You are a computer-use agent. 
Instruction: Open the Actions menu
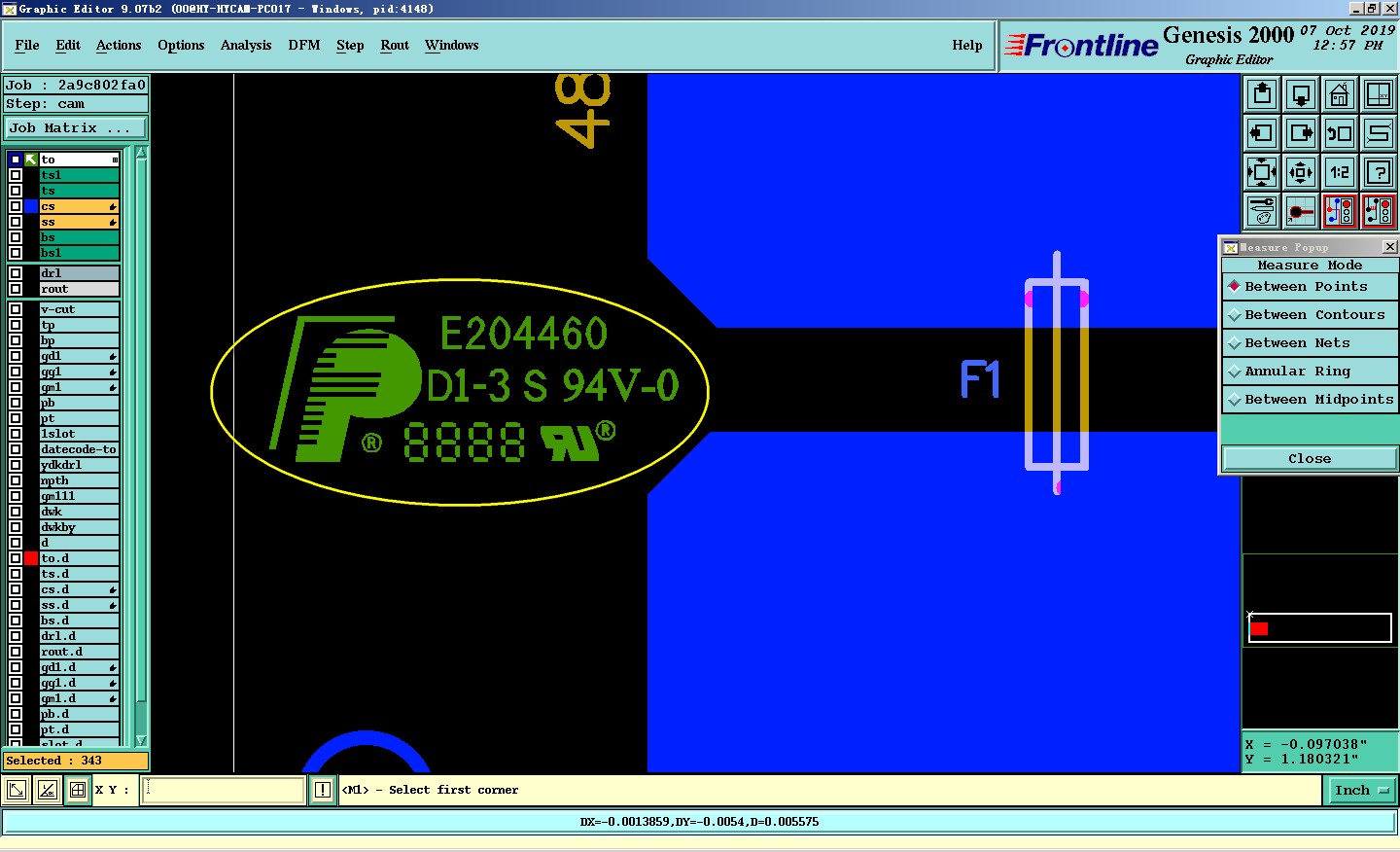point(119,46)
